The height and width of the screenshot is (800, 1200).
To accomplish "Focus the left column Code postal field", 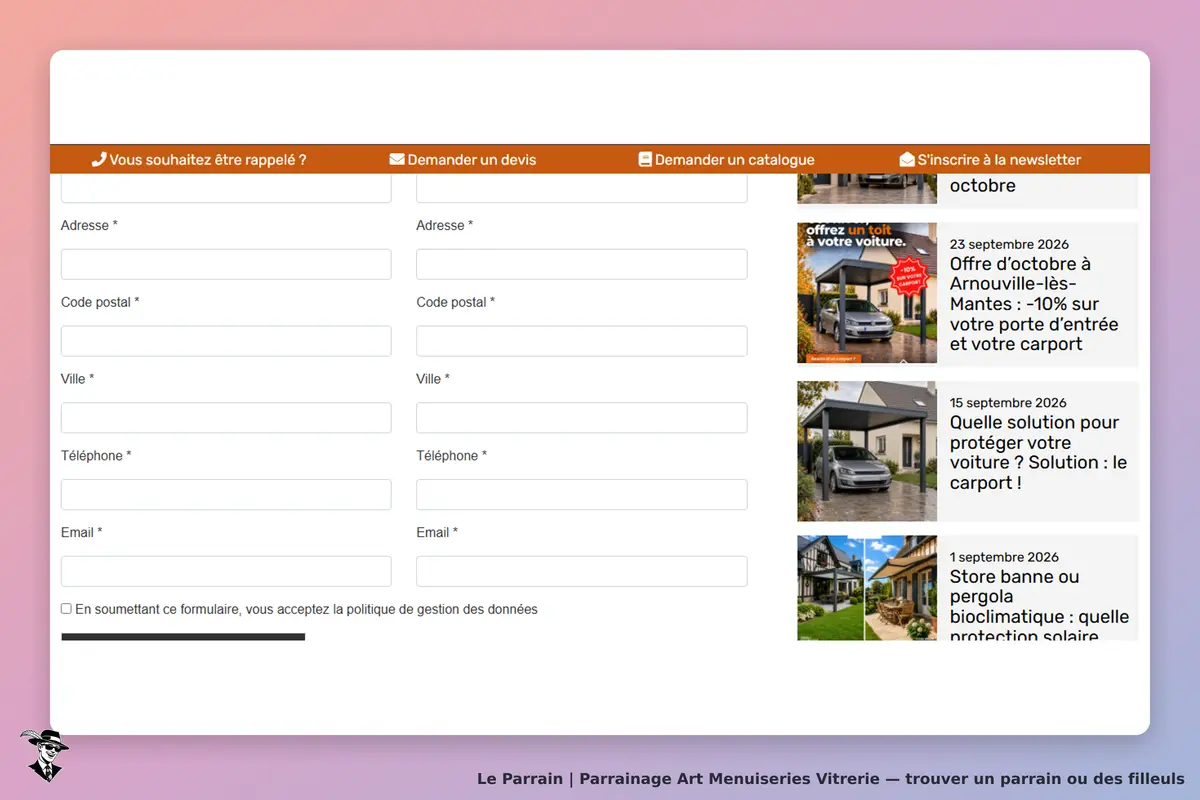I will tap(226, 341).
